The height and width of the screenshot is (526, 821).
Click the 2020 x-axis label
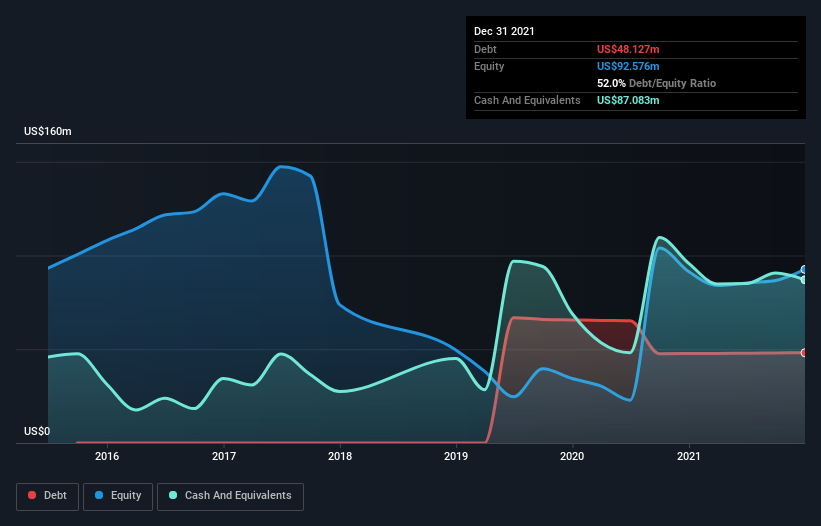coord(572,456)
